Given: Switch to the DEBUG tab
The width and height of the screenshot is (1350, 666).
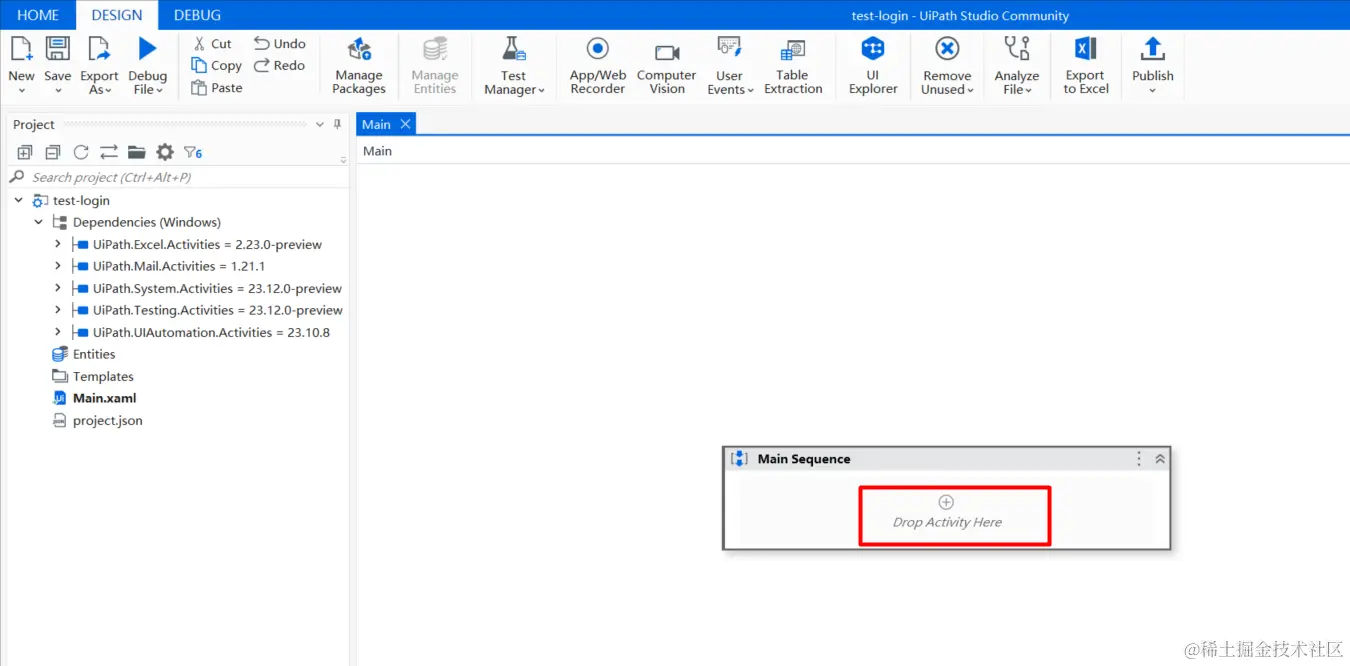Looking at the screenshot, I should click(x=197, y=15).
